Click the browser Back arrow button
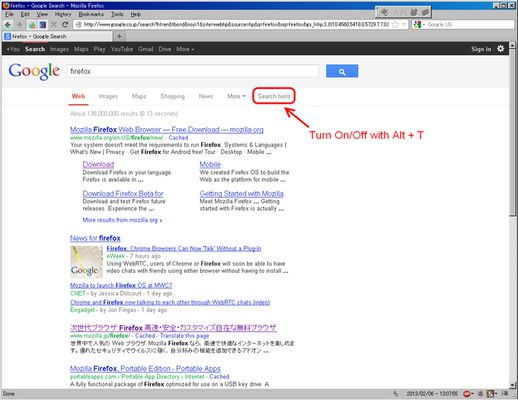The height and width of the screenshot is (400, 518). pyautogui.click(x=8, y=25)
